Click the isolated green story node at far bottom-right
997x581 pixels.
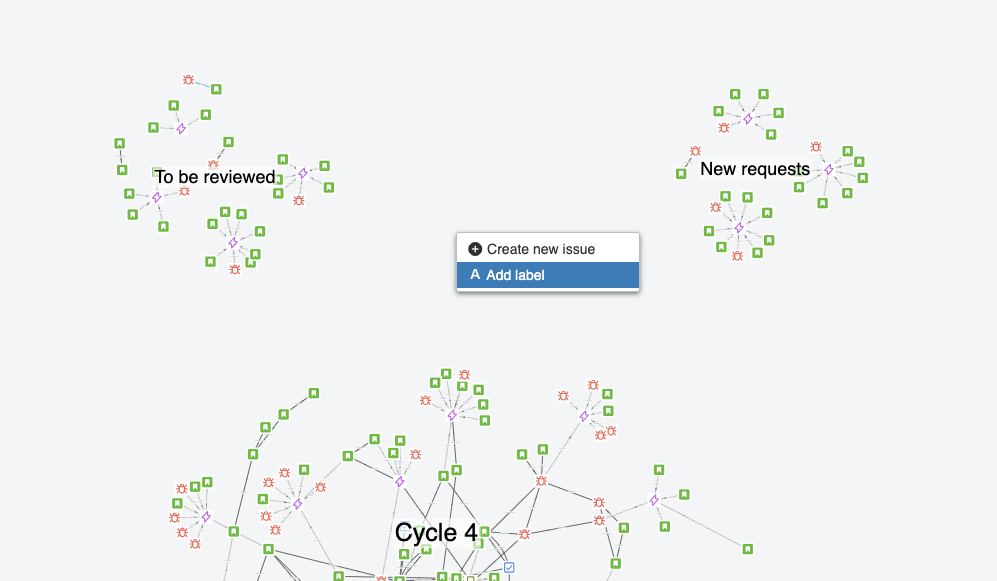tap(748, 549)
